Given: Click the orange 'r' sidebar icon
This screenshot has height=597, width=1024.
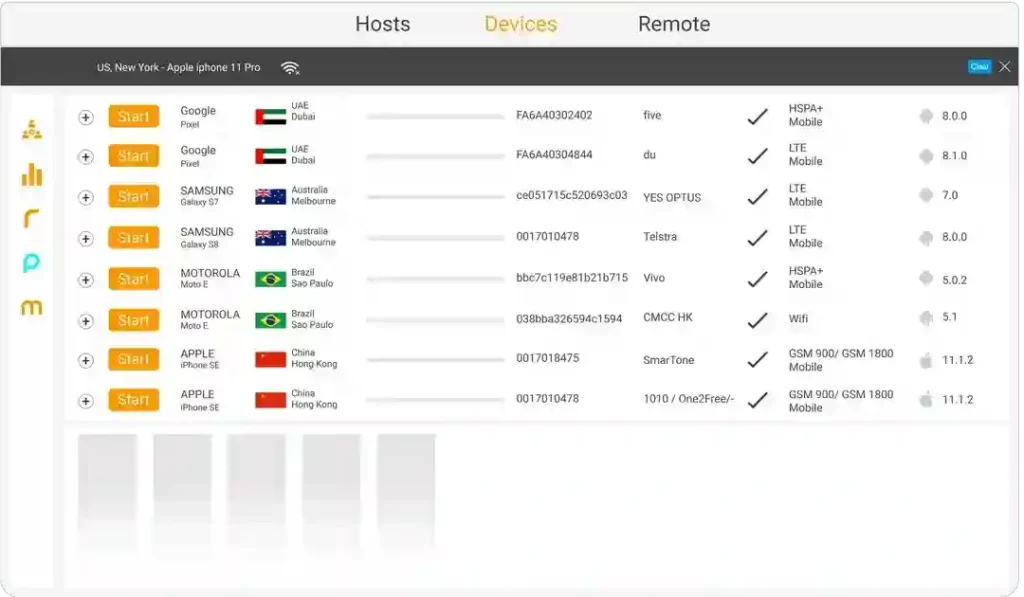Looking at the screenshot, I should (x=31, y=218).
